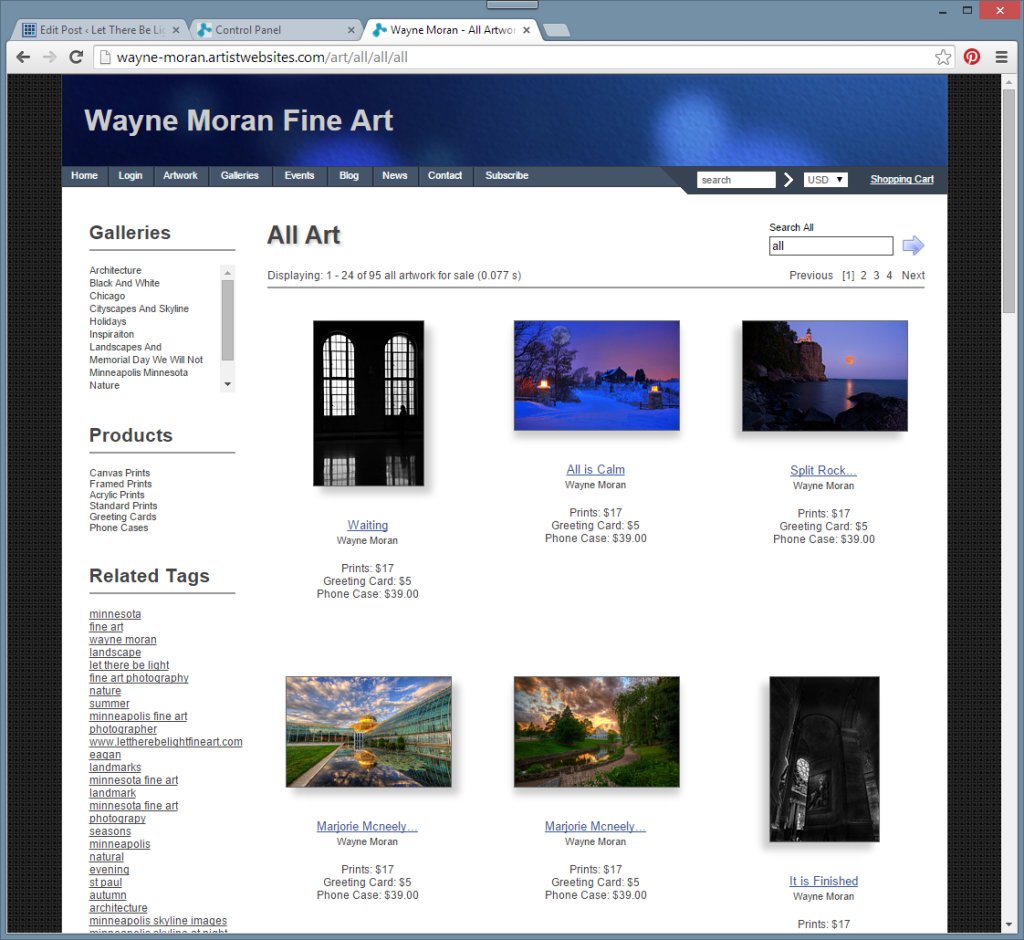Image resolution: width=1024 pixels, height=940 pixels.
Task: View the All is Calm artwork
Action: click(595, 469)
